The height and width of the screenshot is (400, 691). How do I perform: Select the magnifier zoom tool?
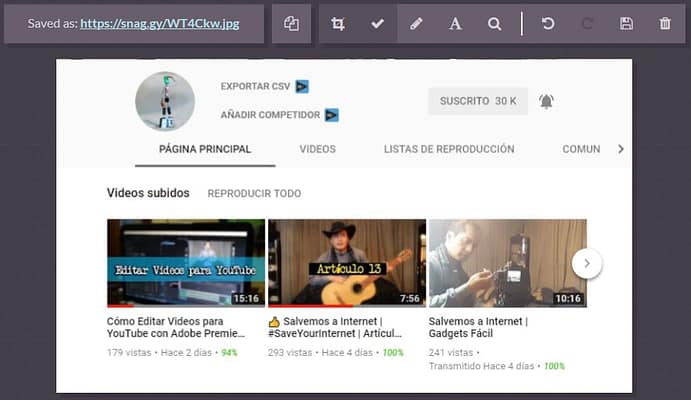(494, 24)
